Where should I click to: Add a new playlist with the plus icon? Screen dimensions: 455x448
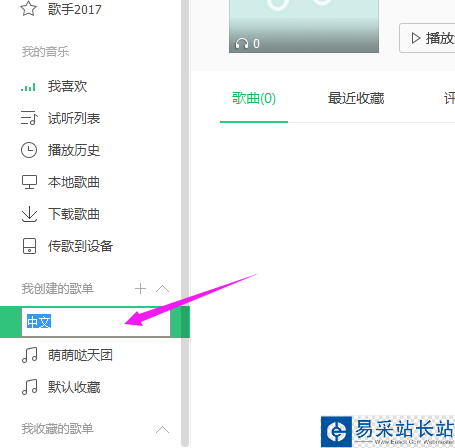click(x=140, y=289)
